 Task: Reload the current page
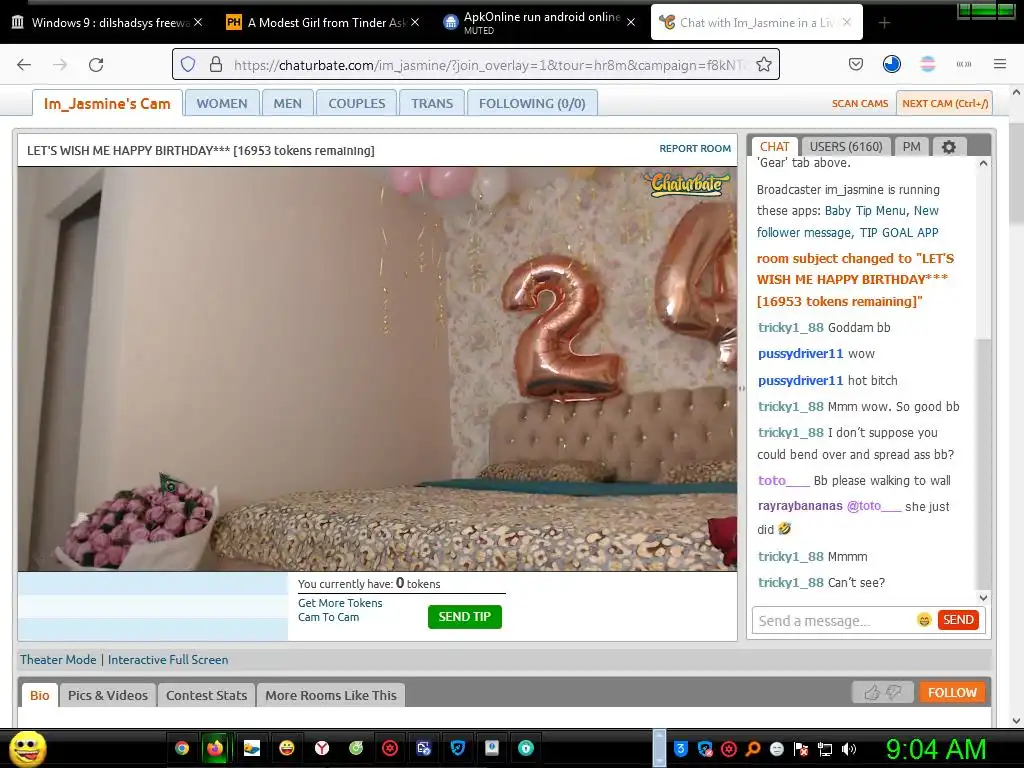(96, 64)
